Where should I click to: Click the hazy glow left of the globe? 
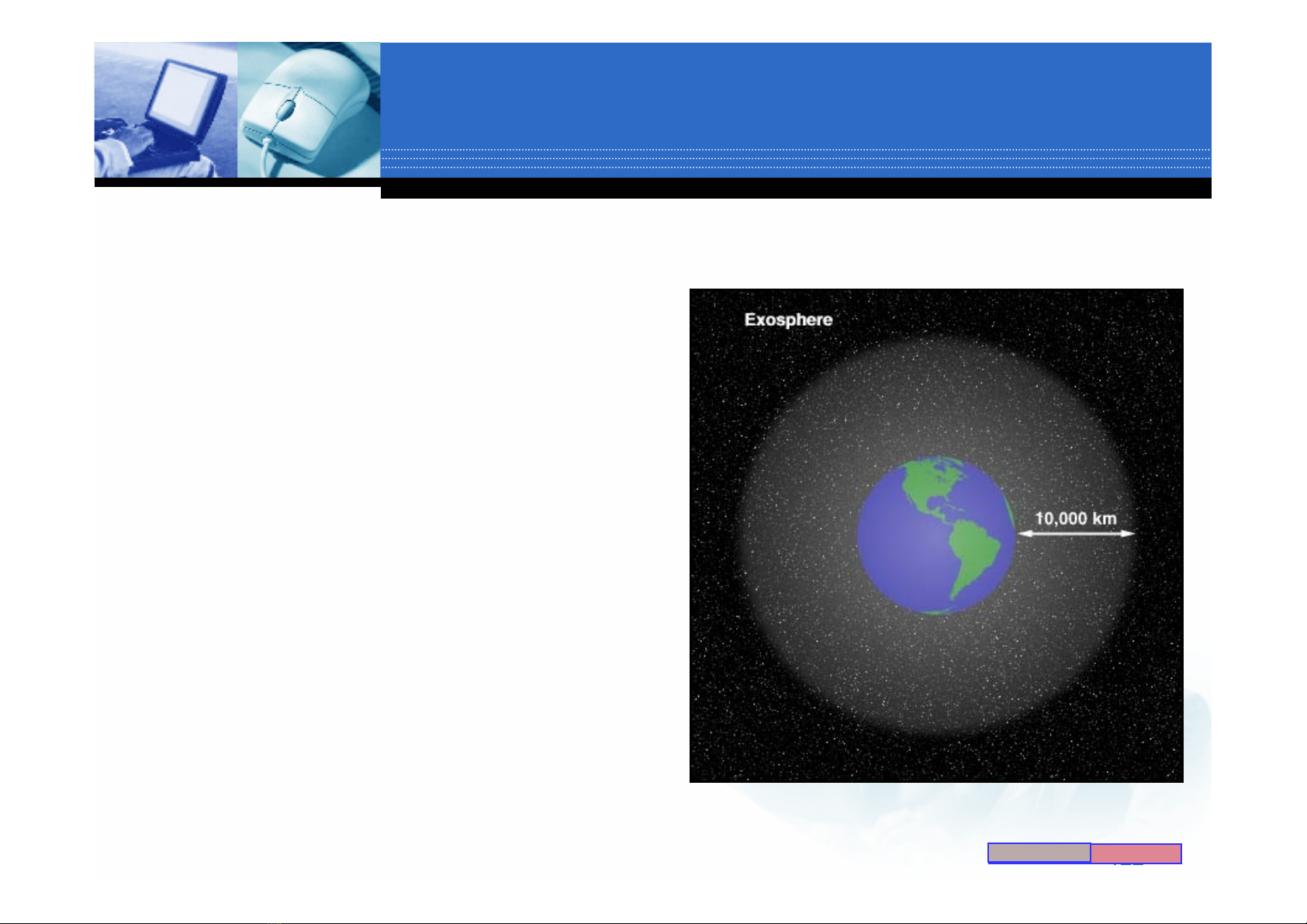pos(791,535)
